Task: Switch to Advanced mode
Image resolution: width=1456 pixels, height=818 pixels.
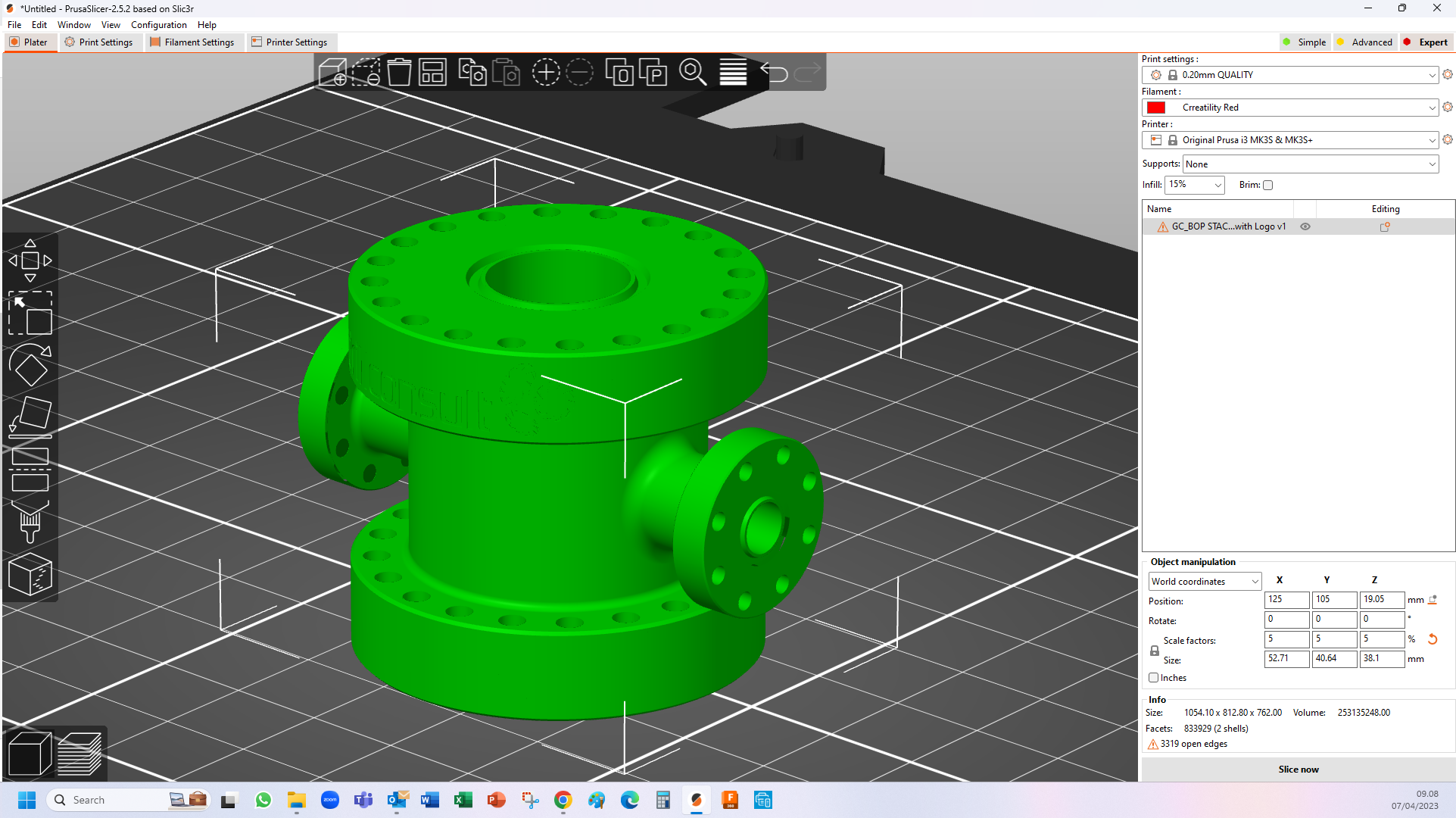Action: pos(1364,42)
